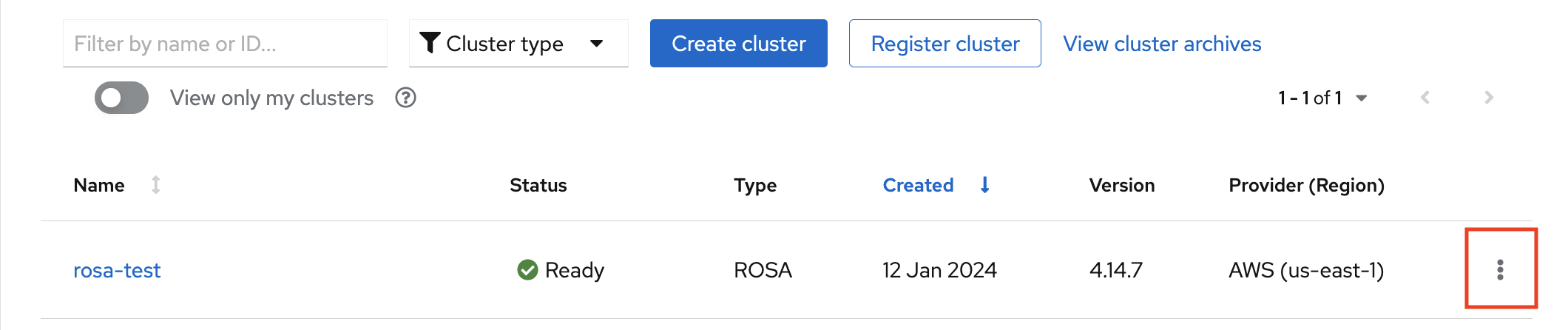
Task: Toggle the View only my clusters switch
Action: [x=121, y=98]
